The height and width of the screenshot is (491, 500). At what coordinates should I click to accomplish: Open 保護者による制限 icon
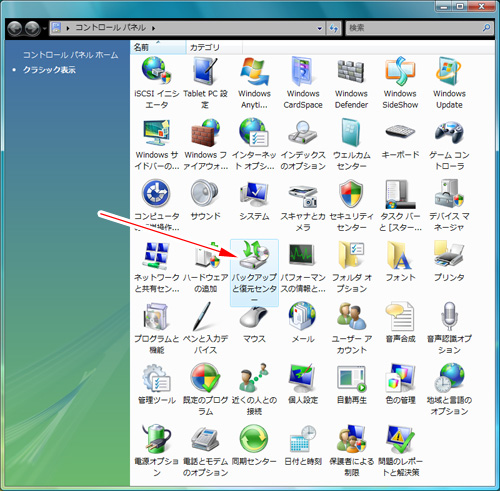pyautogui.click(x=351, y=439)
